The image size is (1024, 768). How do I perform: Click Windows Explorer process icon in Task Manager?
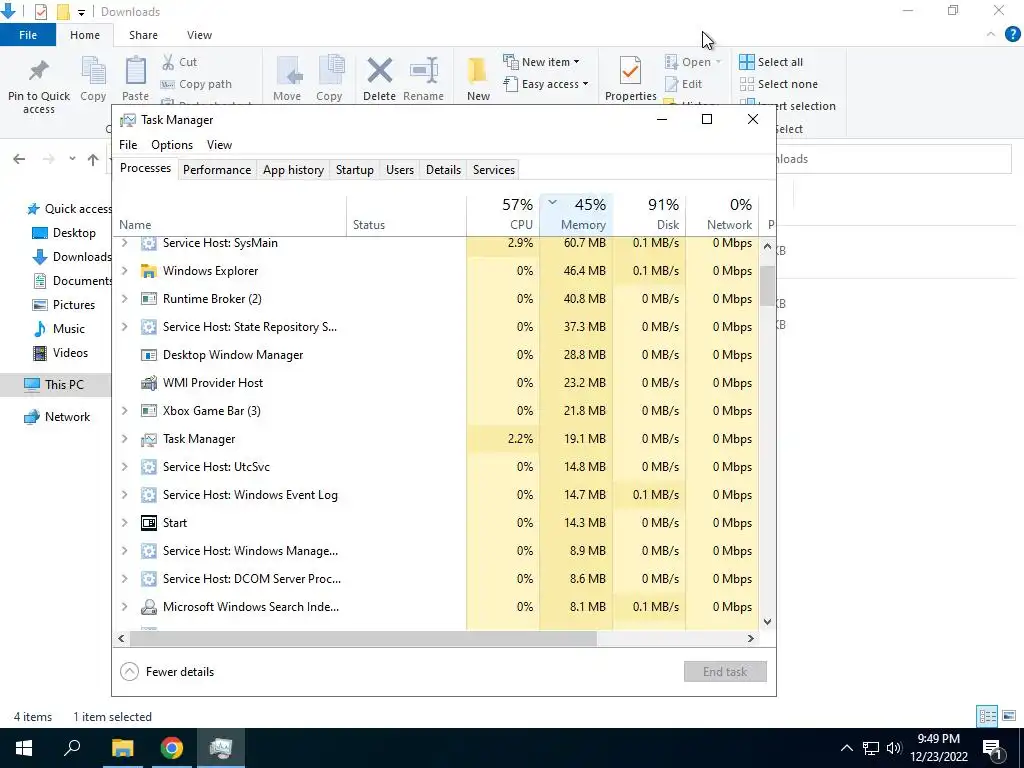148,271
